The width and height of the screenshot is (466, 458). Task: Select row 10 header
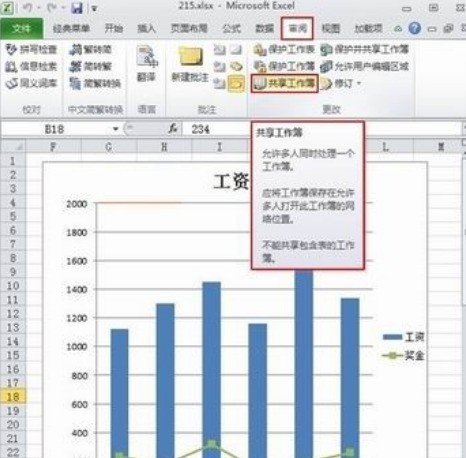point(13,286)
